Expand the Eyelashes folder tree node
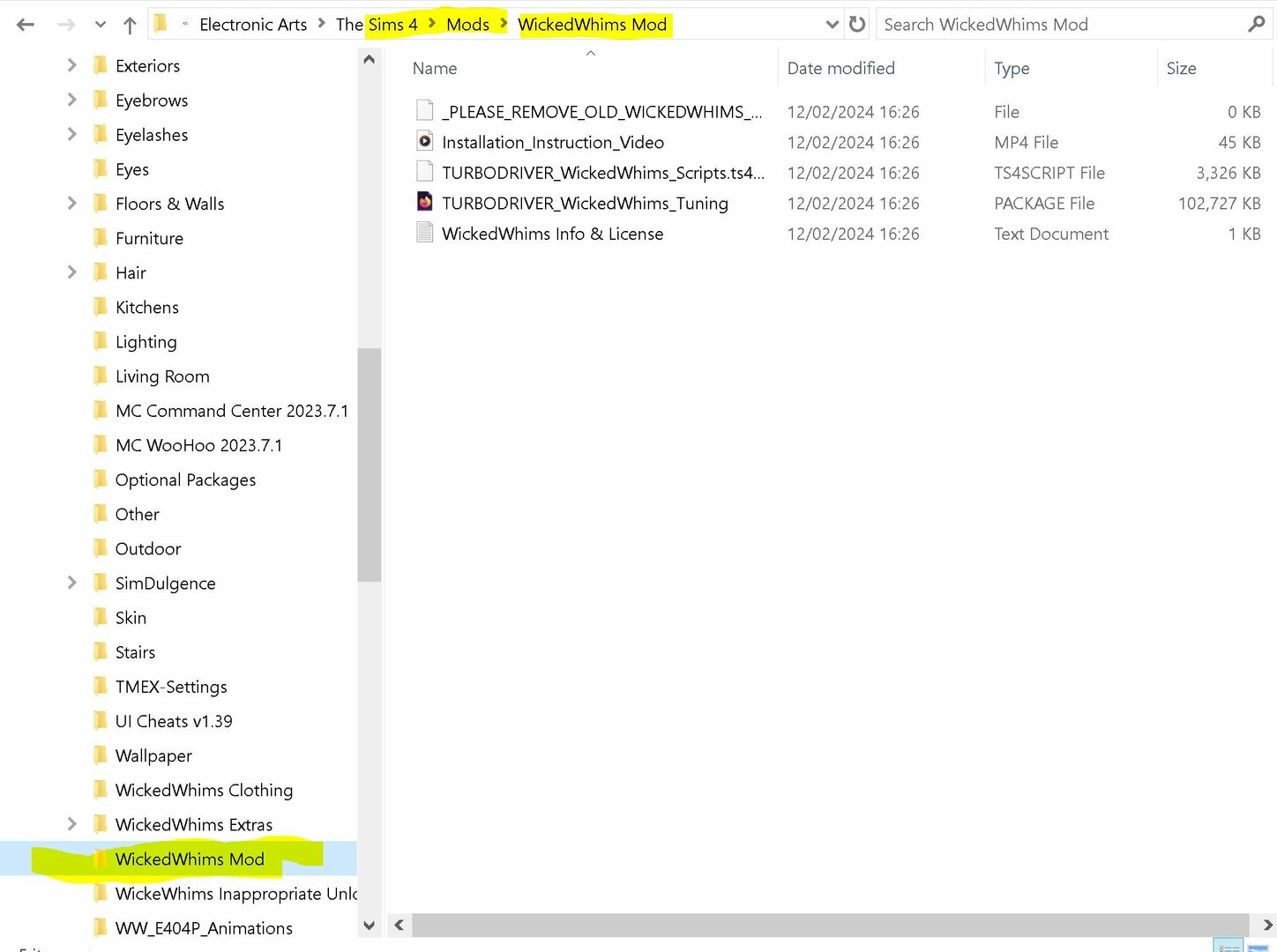This screenshot has height=952, width=1277. [x=72, y=134]
